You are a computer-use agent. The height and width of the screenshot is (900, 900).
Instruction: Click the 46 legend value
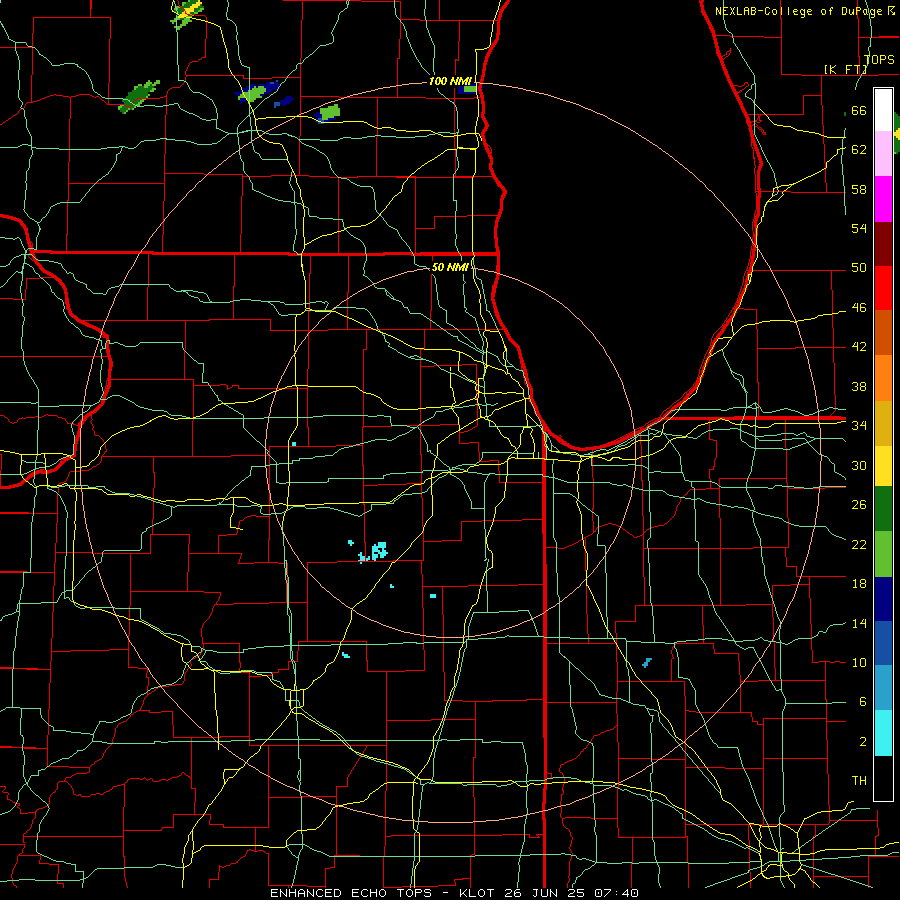click(x=859, y=308)
